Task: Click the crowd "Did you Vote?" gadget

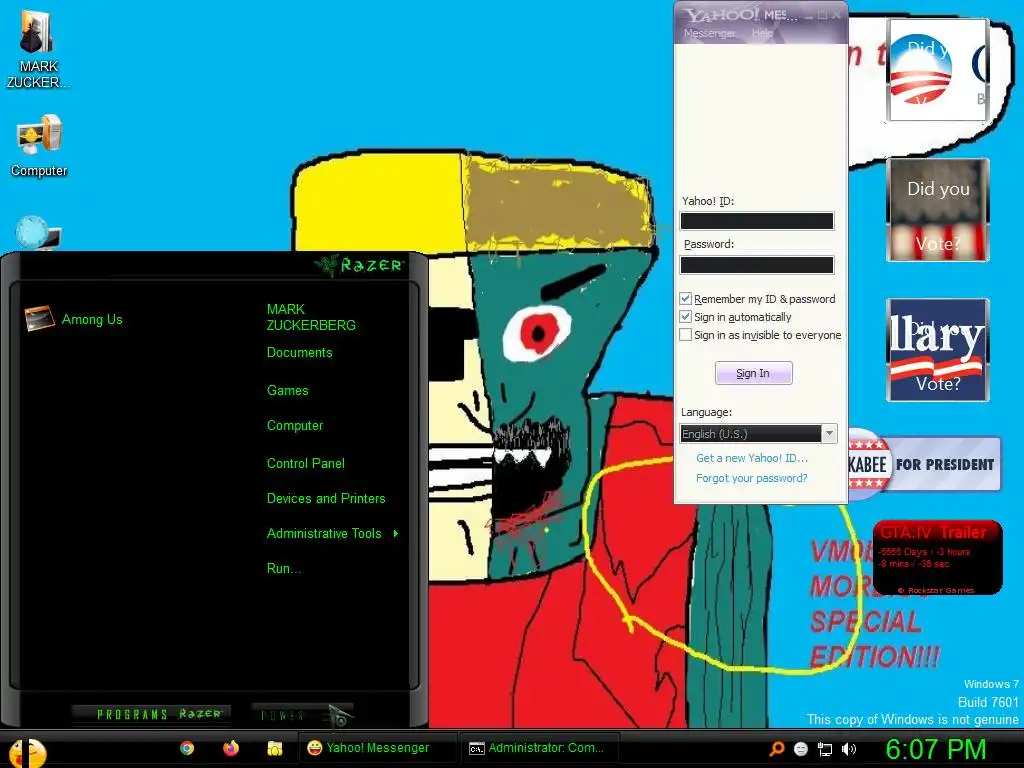Action: [x=937, y=210]
